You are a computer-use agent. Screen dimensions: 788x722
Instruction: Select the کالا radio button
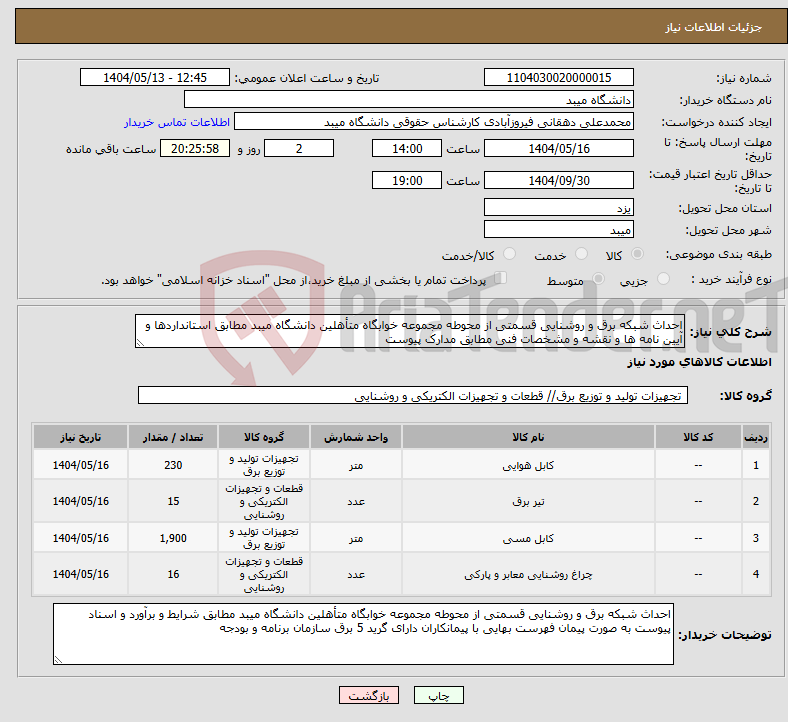pyautogui.click(x=637, y=254)
